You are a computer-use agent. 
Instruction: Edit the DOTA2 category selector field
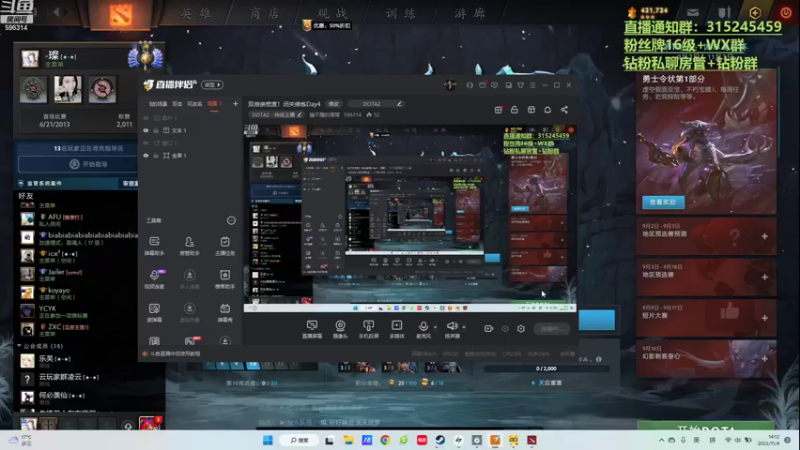pyautogui.click(x=377, y=104)
